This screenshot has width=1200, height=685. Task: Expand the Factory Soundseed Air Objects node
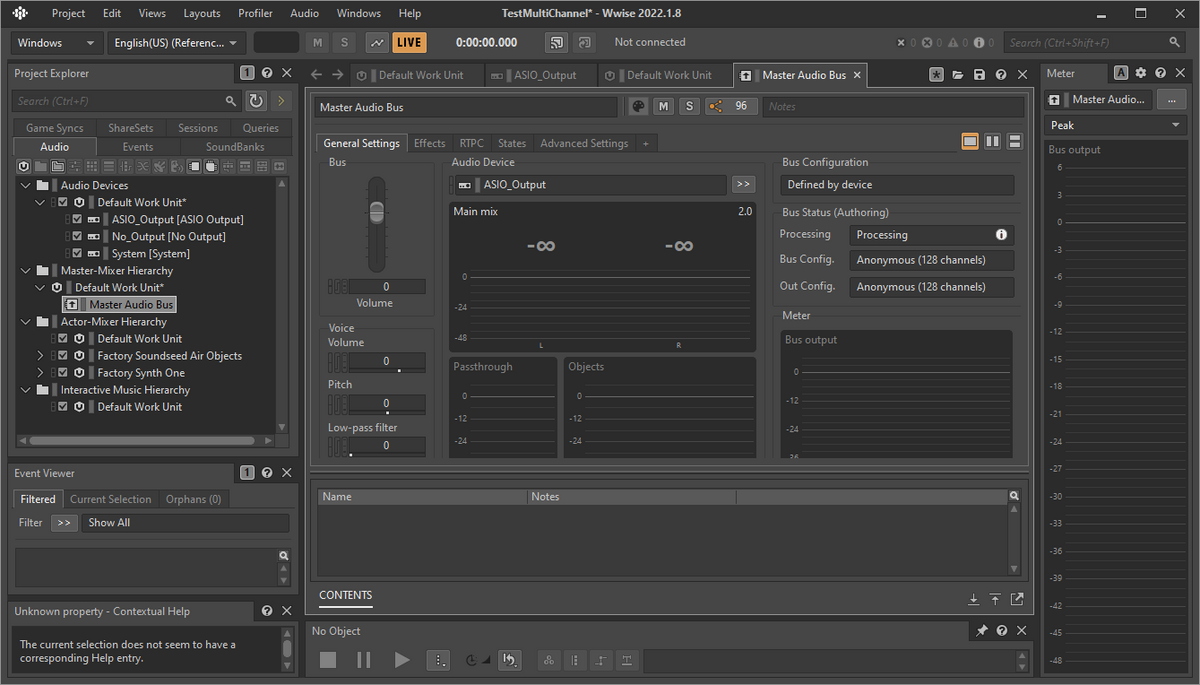[x=41, y=356]
